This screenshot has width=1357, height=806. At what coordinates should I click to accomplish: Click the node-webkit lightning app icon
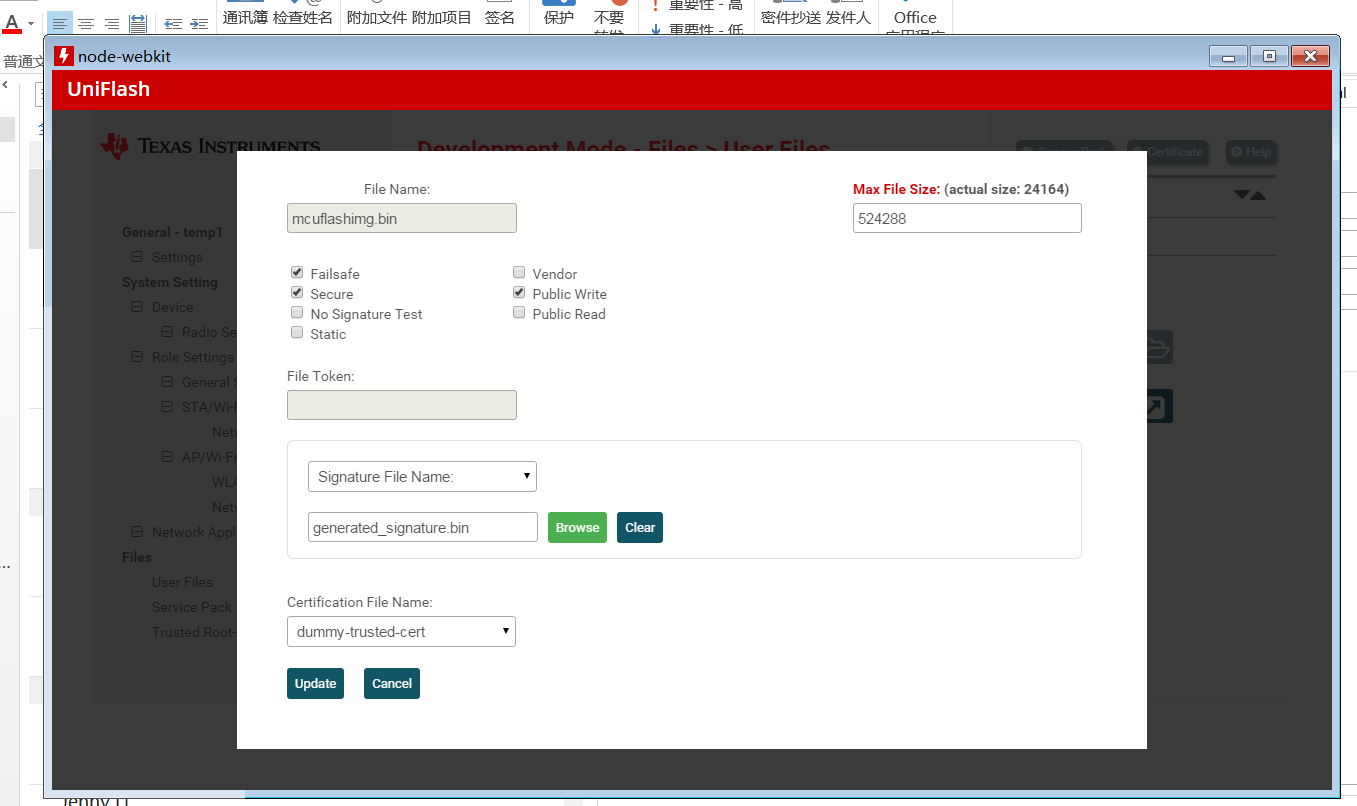(64, 56)
